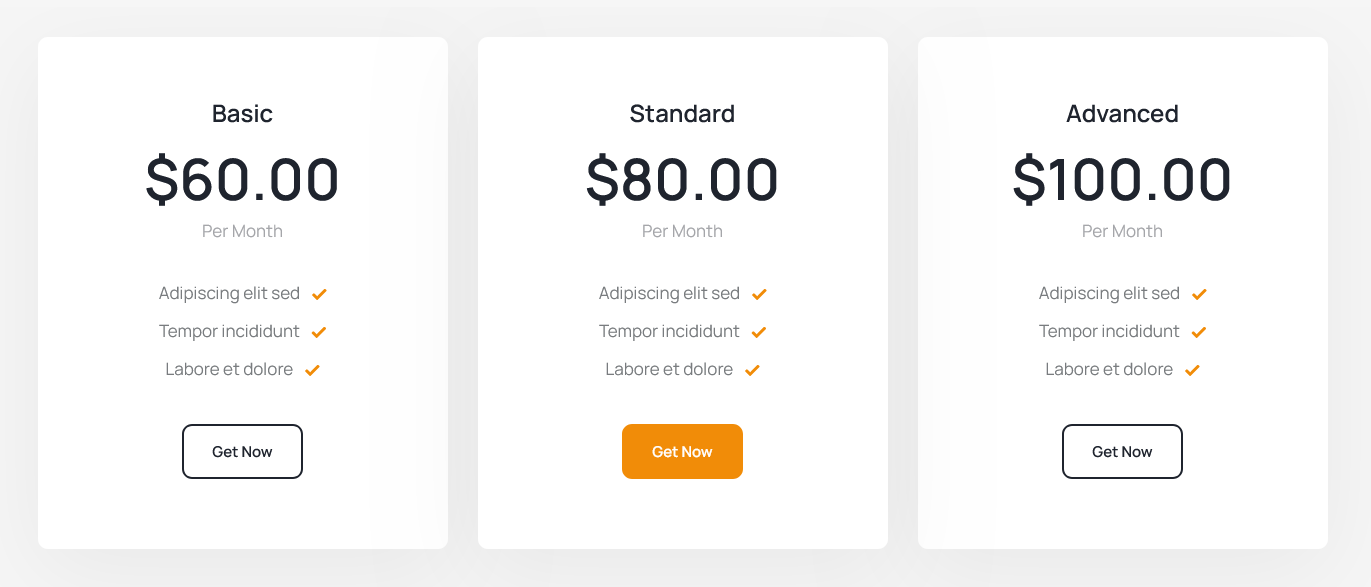Click Per Month text under $80.00
This screenshot has width=1371, height=587.
(682, 231)
